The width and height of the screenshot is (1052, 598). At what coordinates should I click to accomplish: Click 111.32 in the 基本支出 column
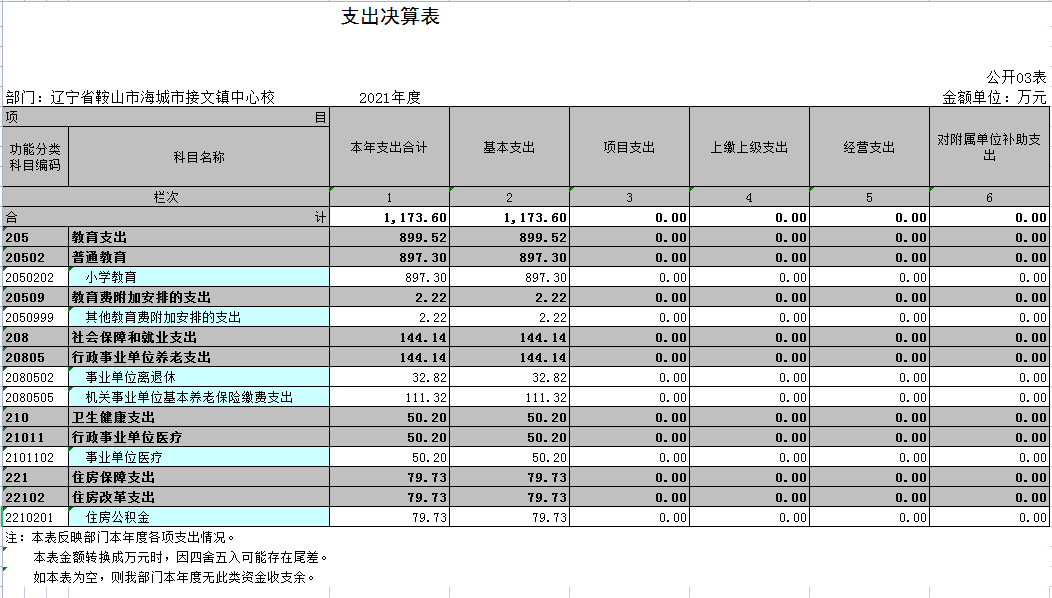point(509,397)
